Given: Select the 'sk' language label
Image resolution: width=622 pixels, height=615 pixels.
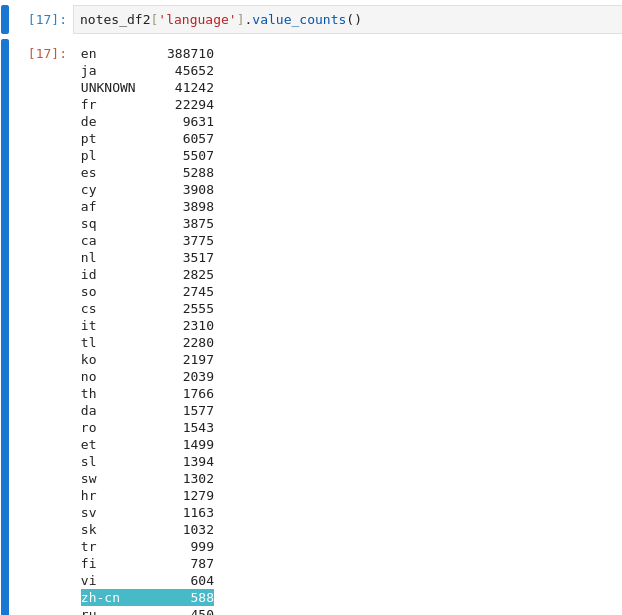Looking at the screenshot, I should (x=88, y=530).
